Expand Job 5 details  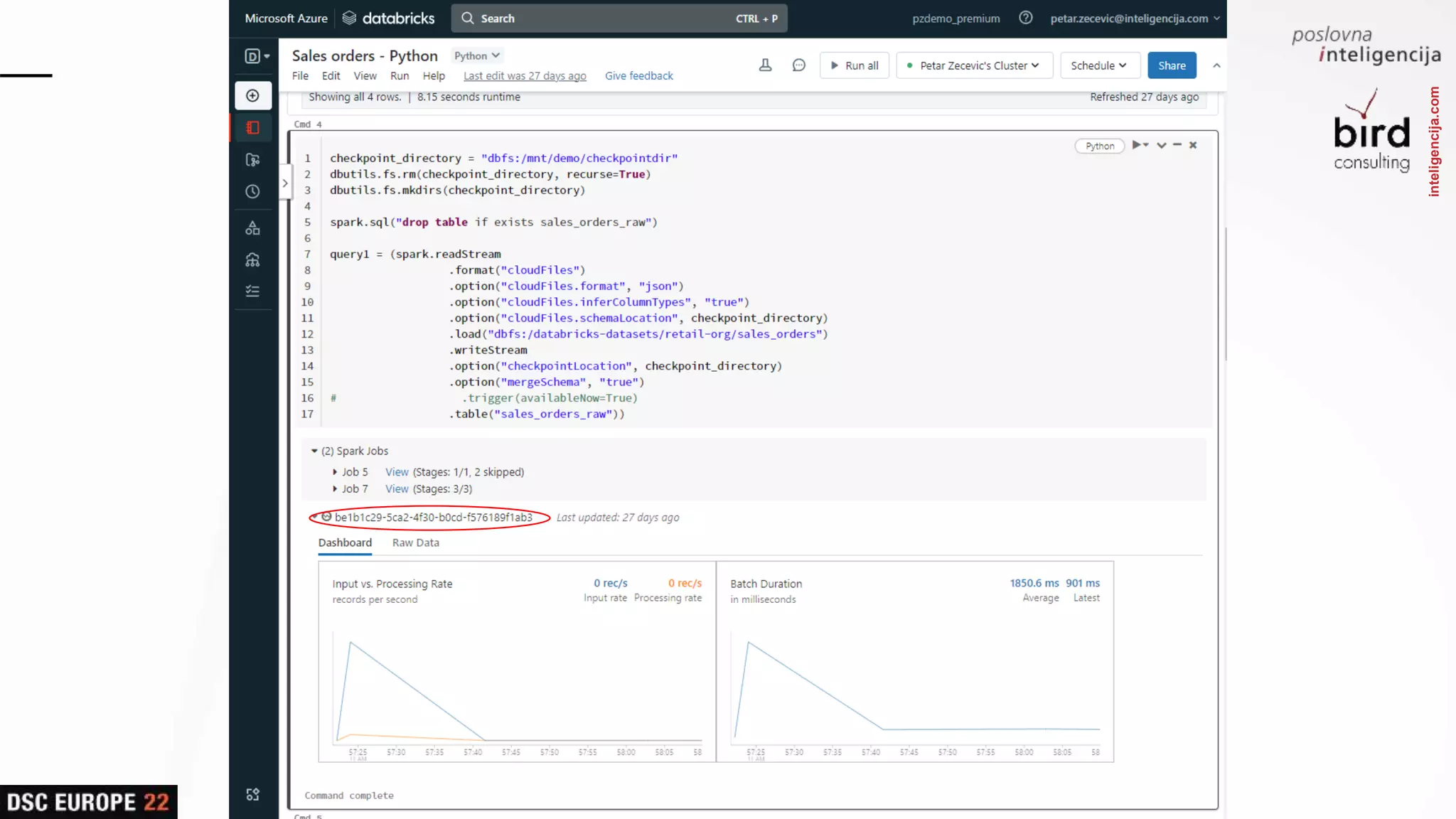pyautogui.click(x=335, y=472)
